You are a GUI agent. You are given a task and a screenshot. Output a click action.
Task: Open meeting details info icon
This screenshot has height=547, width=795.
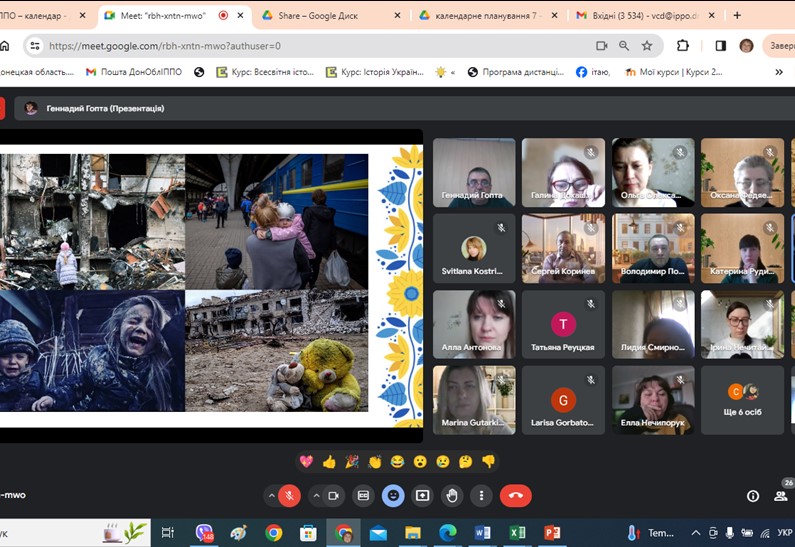(x=753, y=496)
